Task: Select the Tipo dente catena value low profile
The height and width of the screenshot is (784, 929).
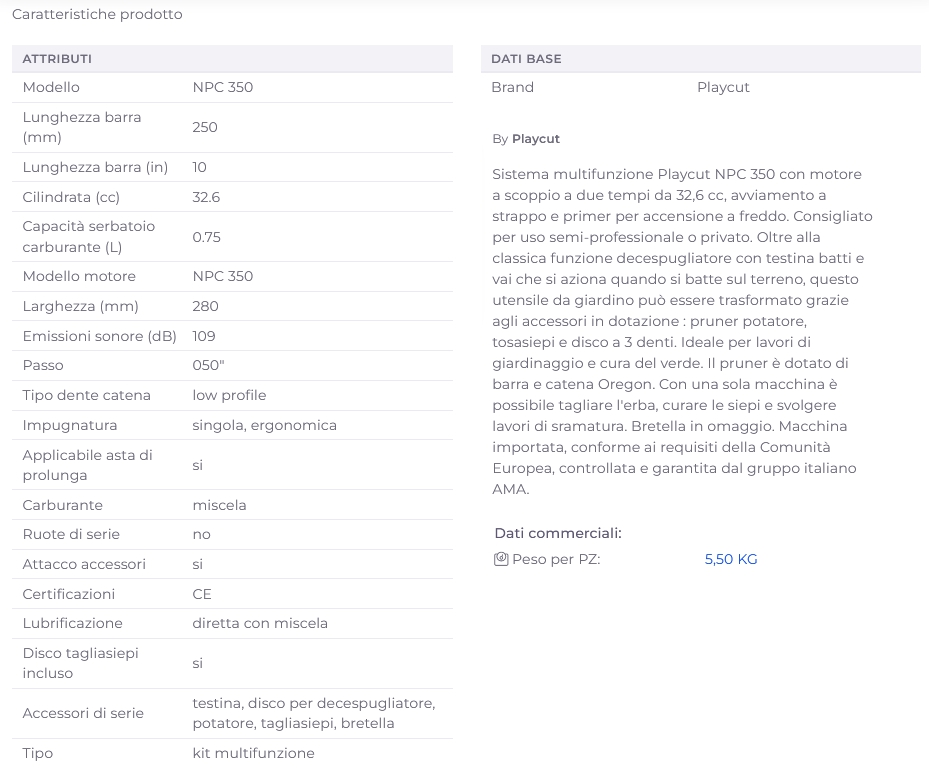Action: click(229, 395)
